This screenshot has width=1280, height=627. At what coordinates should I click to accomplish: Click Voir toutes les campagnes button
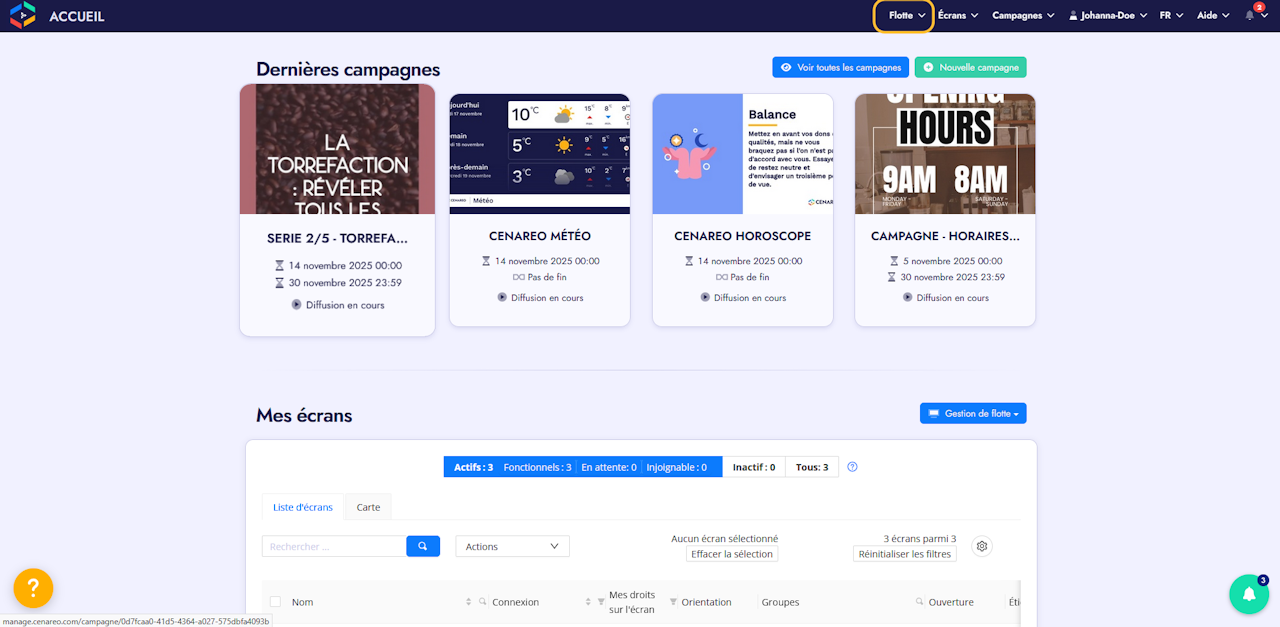click(841, 67)
